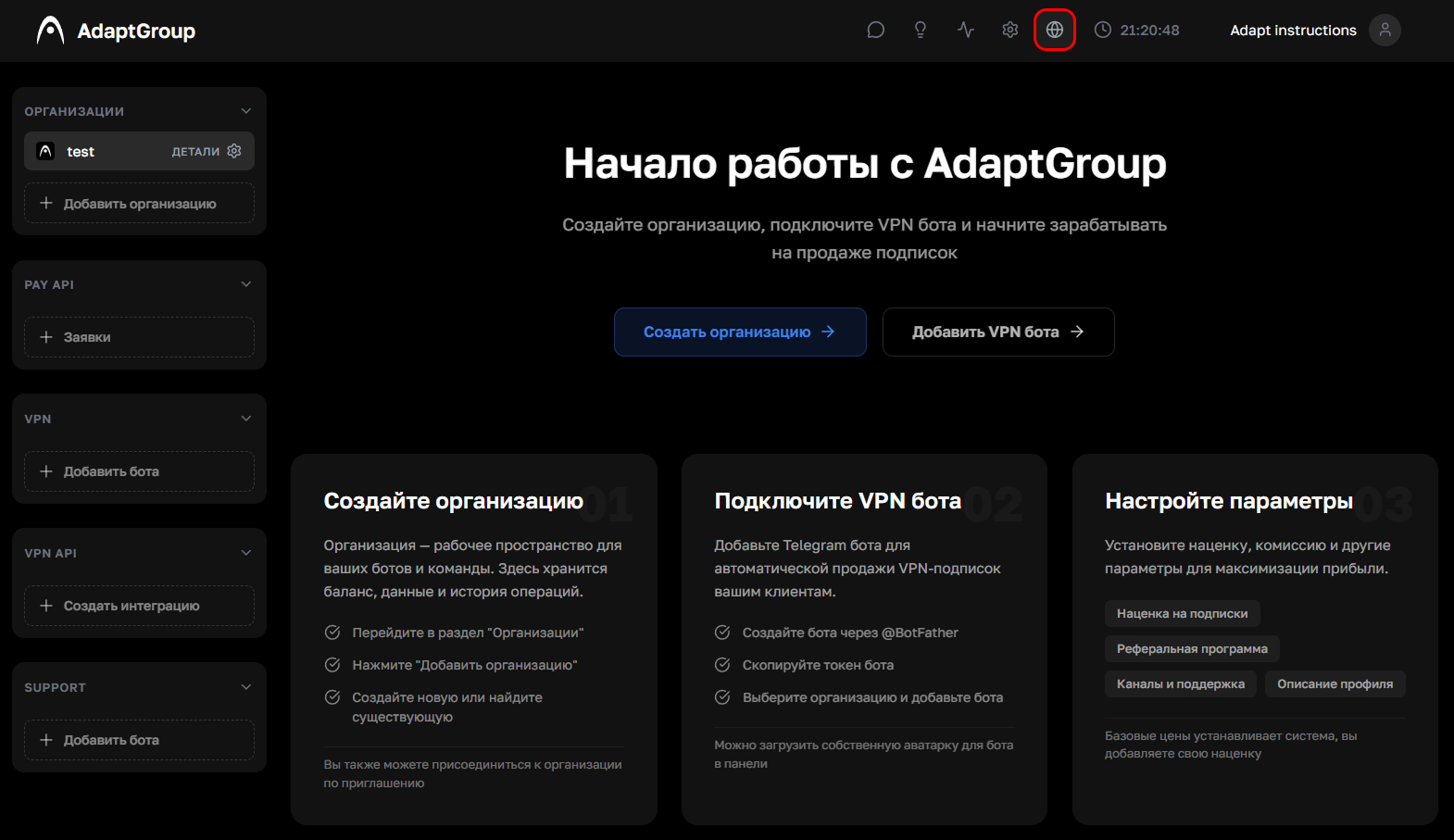Select the Наценка на подписки tag

point(1182,613)
